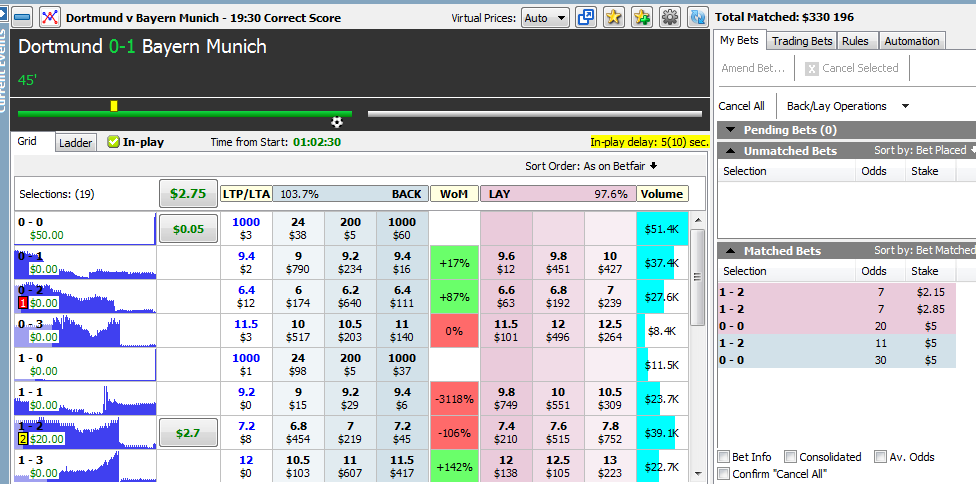Viewport: 976px width, 484px height.
Task: Click the $51.4K volume cell for 0 - 0
Action: pyautogui.click(x=662, y=229)
